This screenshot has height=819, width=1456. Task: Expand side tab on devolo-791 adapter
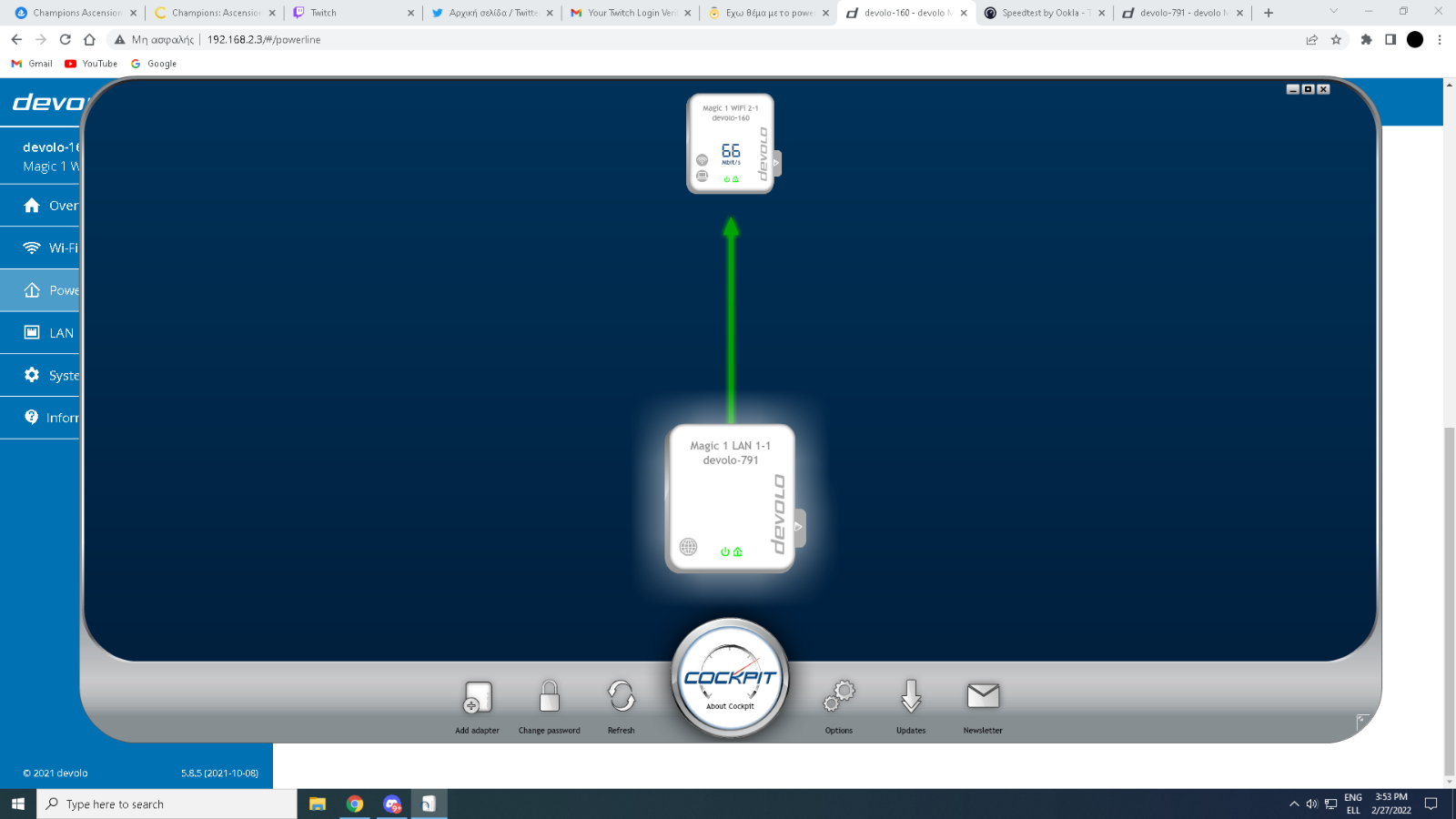pyautogui.click(x=799, y=528)
